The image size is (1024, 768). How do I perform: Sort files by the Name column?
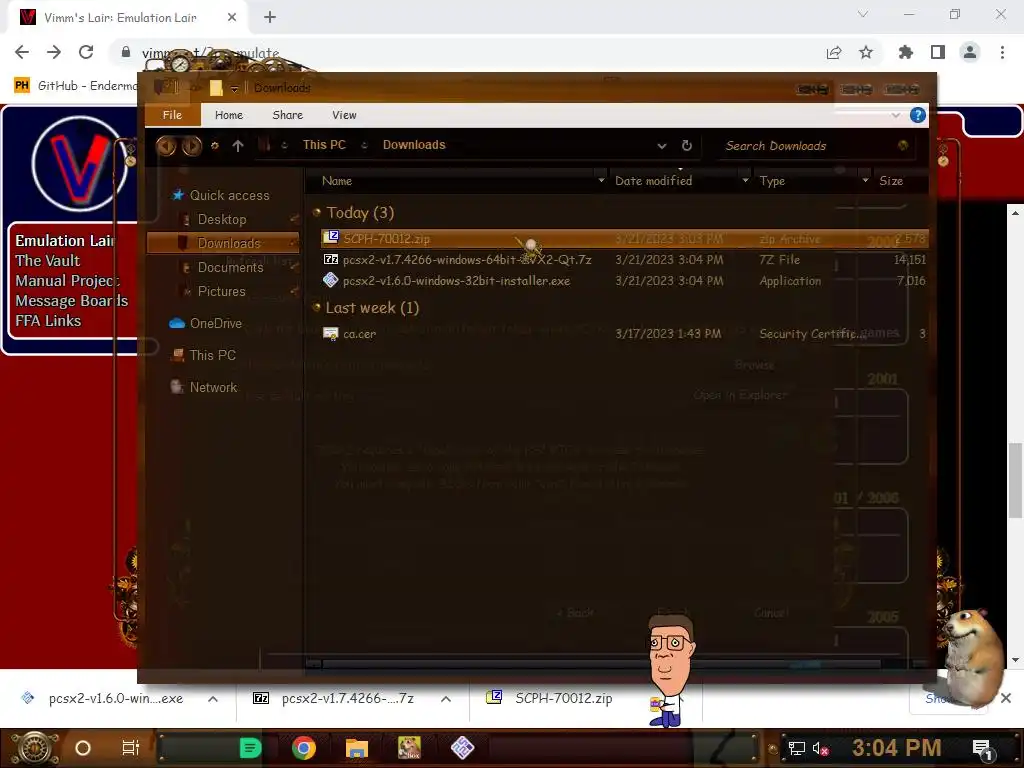click(337, 181)
